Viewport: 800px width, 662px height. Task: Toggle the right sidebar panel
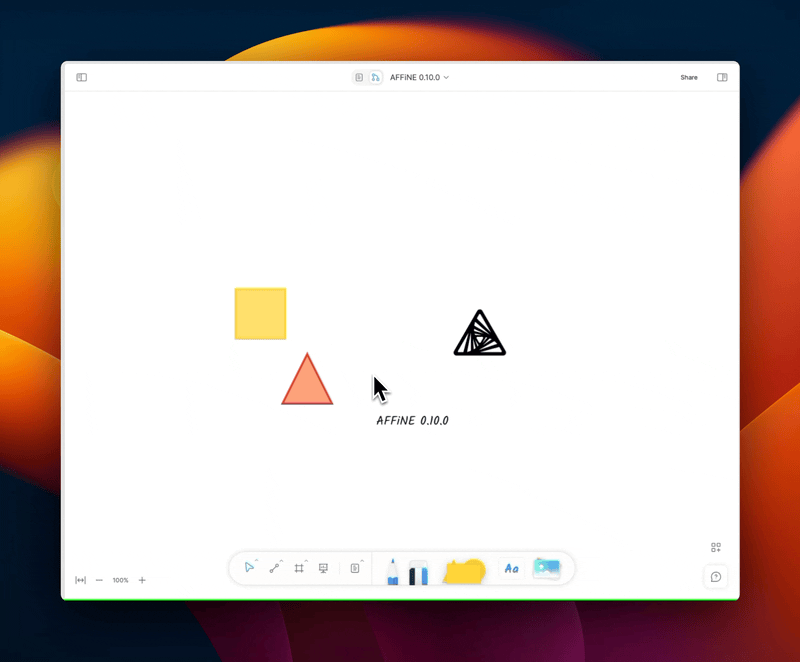click(x=722, y=78)
